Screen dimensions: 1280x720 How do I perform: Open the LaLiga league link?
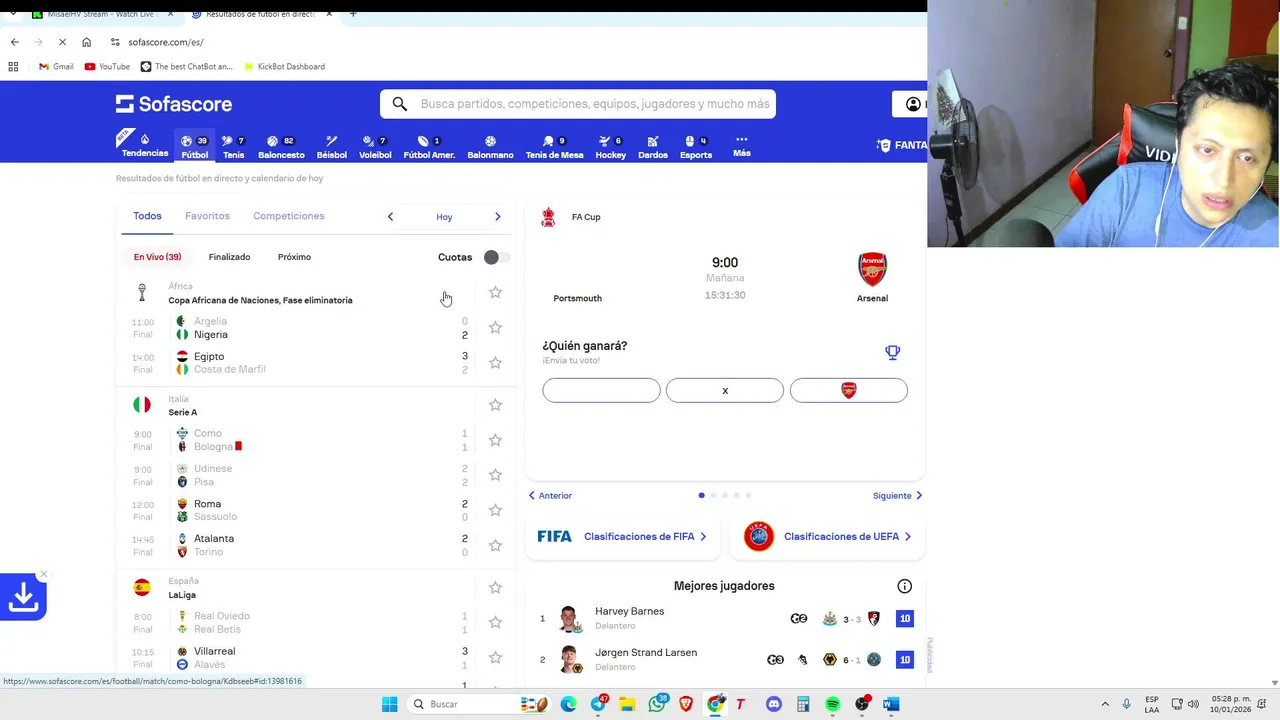point(182,595)
